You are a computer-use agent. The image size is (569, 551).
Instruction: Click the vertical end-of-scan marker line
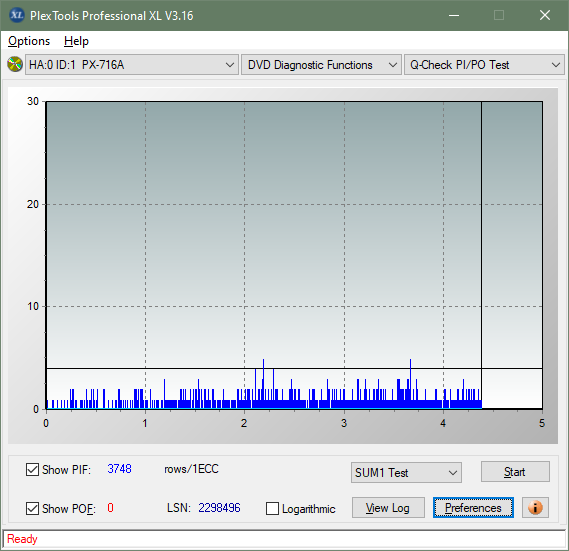pos(482,255)
